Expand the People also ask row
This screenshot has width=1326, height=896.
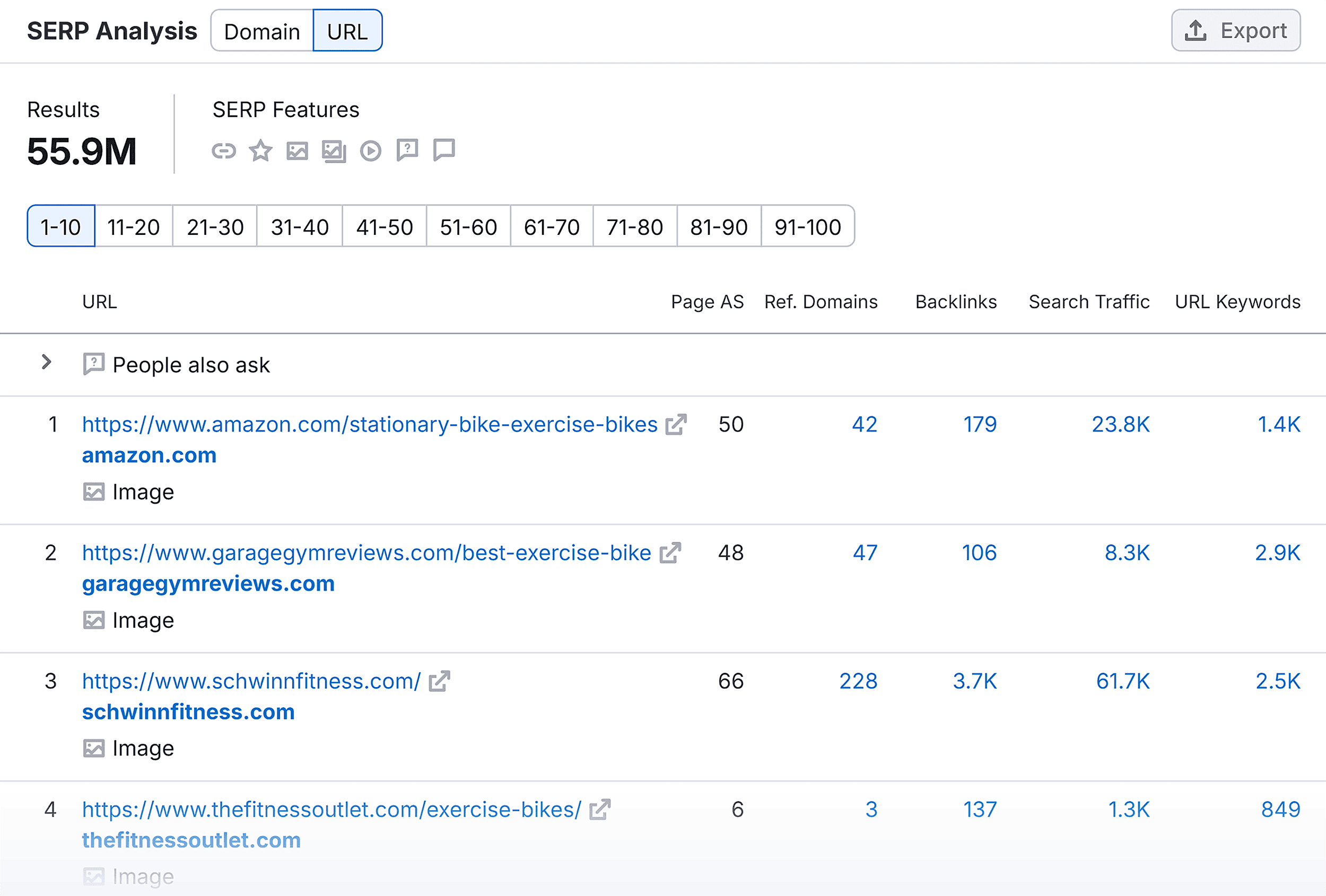47,362
